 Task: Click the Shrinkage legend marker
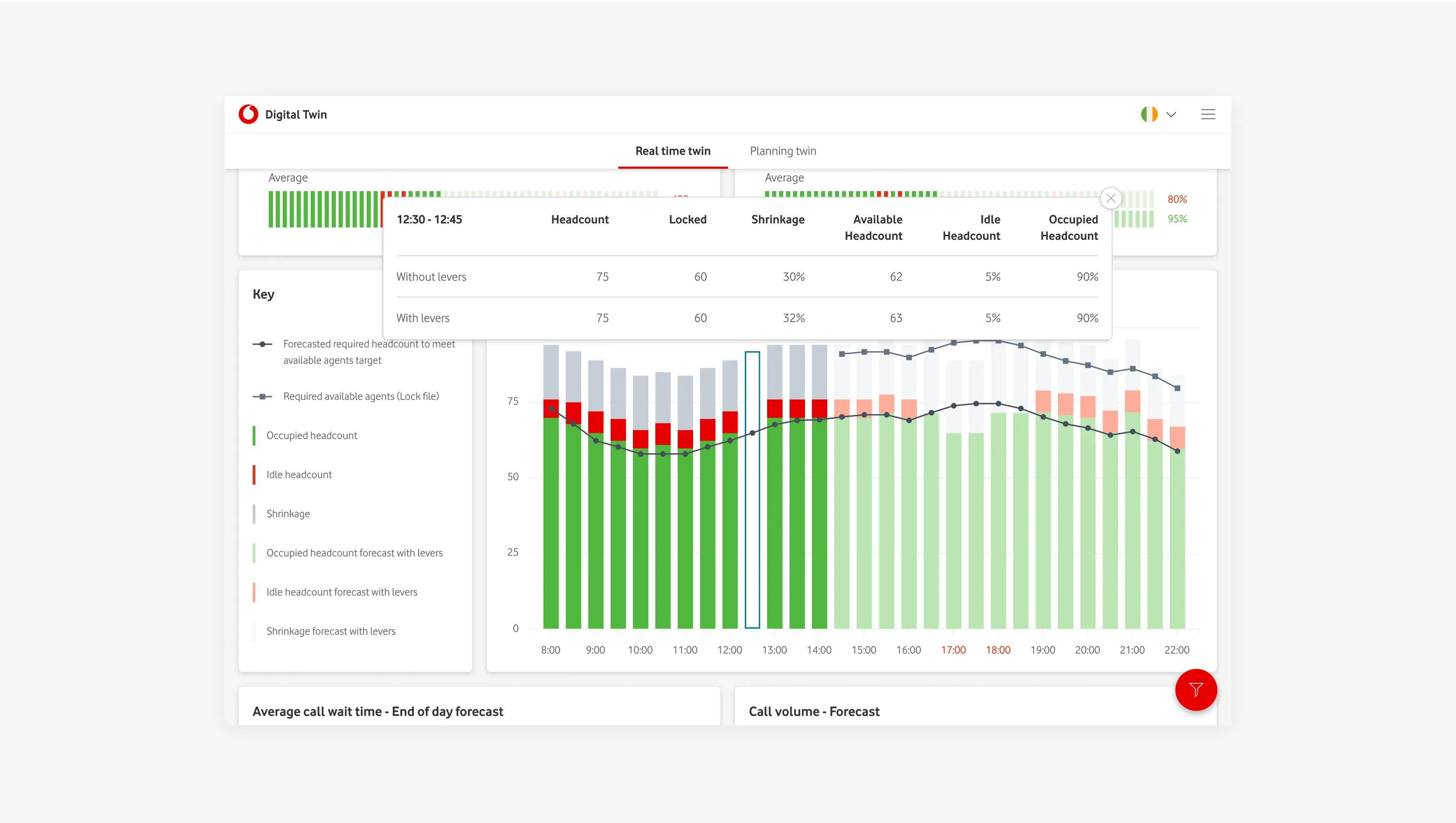[x=254, y=513]
